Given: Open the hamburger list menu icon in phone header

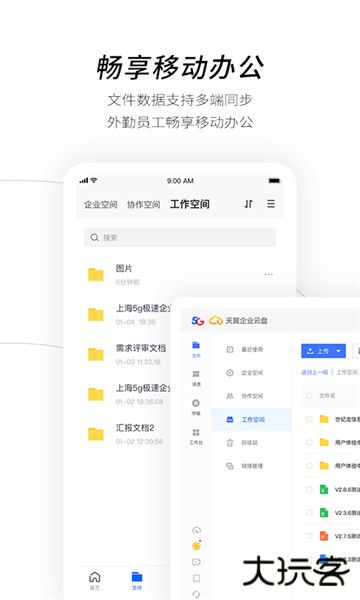Looking at the screenshot, I should pyautogui.click(x=271, y=204).
